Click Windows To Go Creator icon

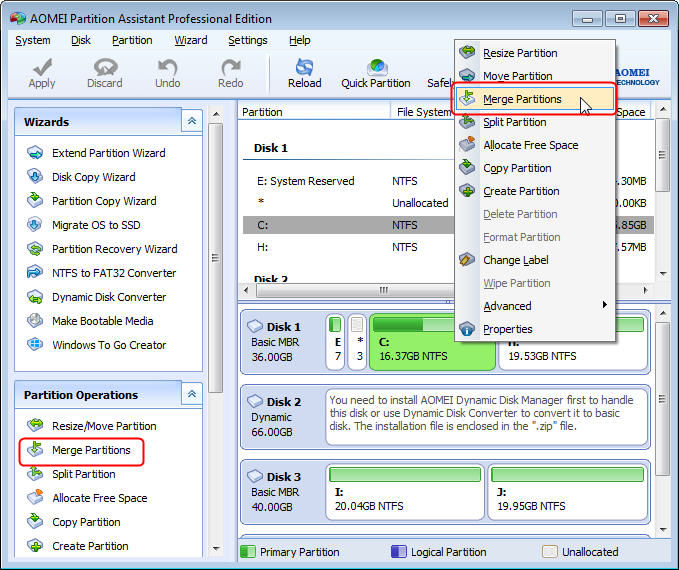35,345
